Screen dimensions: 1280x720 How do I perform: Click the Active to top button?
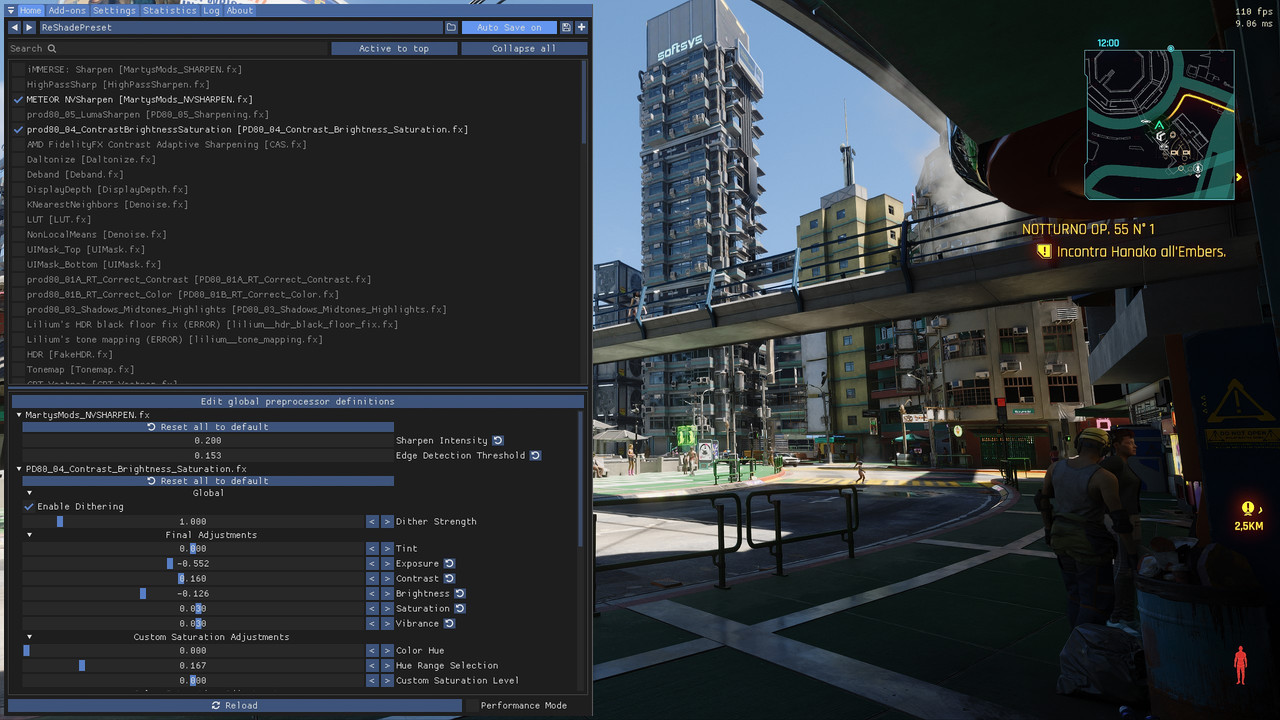pyautogui.click(x=394, y=48)
